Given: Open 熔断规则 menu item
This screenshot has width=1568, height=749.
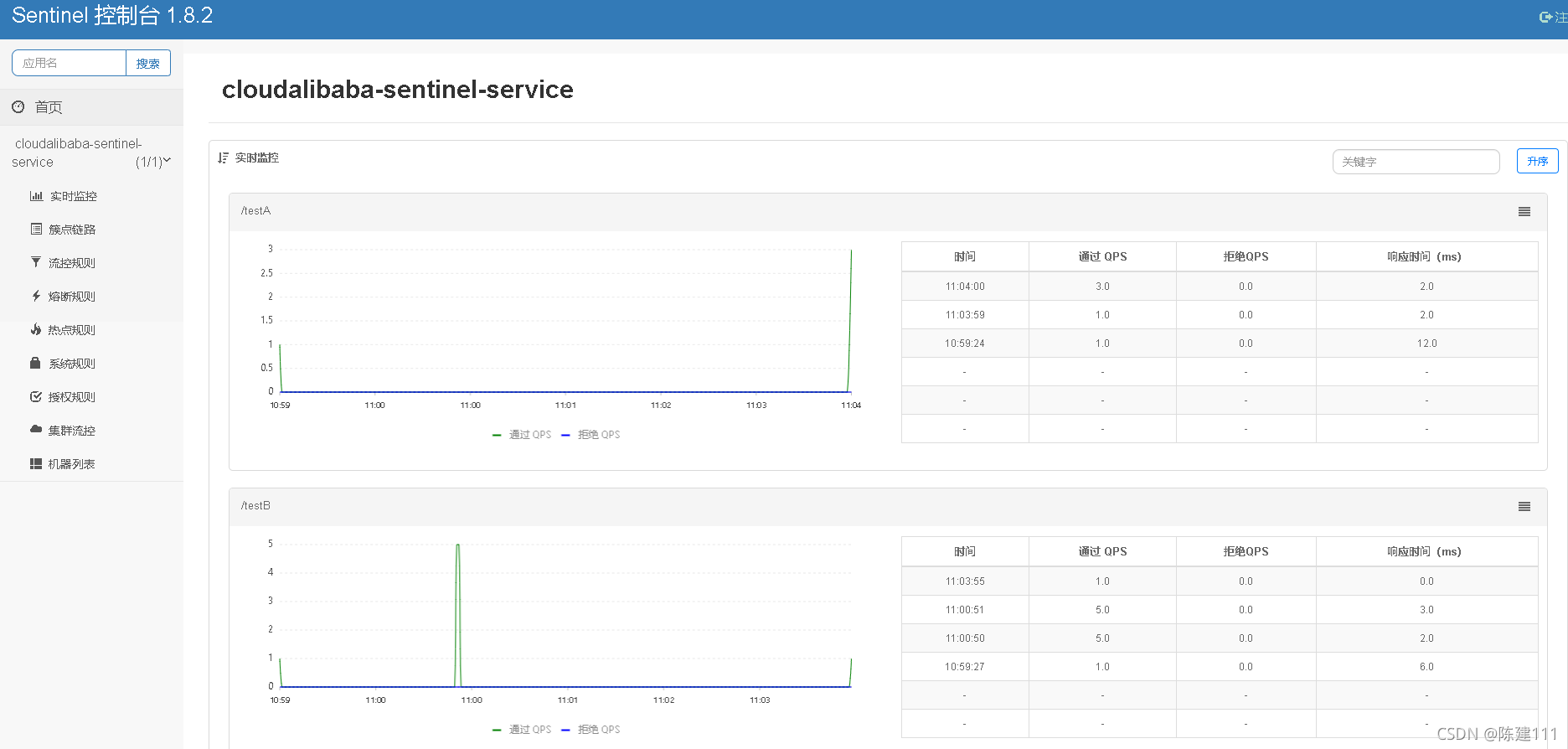Looking at the screenshot, I should (72, 297).
